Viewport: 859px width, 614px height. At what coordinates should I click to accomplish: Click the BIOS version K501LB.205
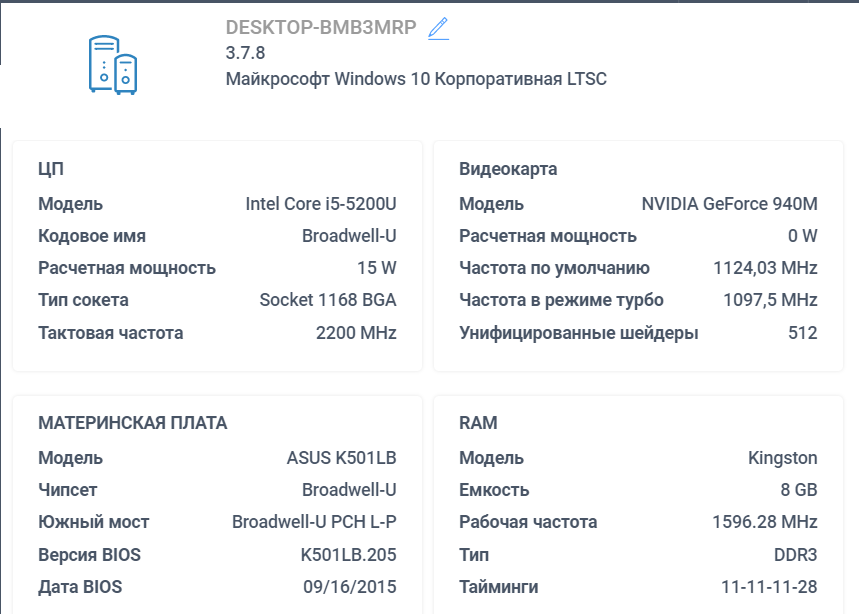point(348,555)
